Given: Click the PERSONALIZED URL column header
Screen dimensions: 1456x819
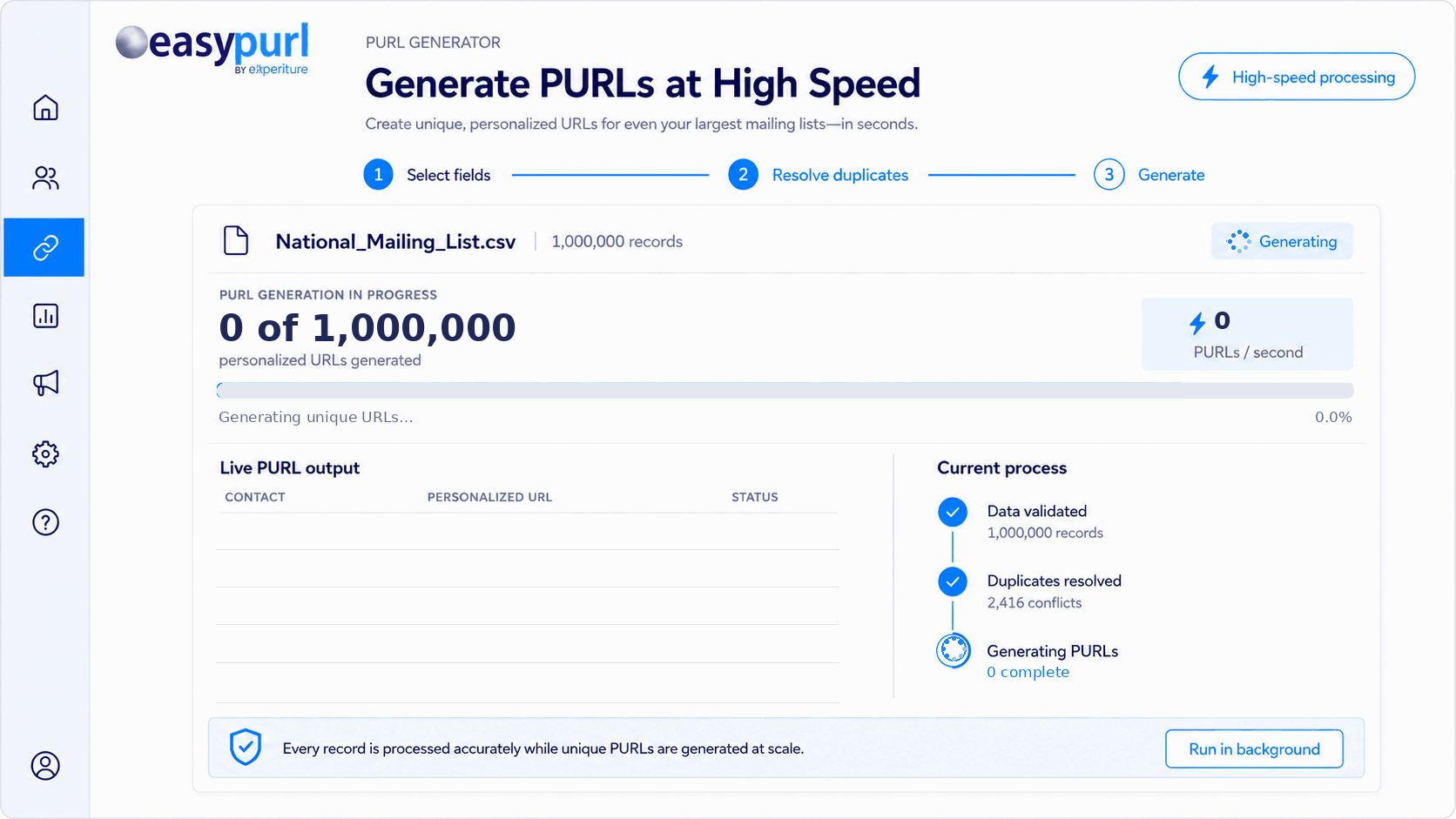Looking at the screenshot, I should (x=489, y=497).
